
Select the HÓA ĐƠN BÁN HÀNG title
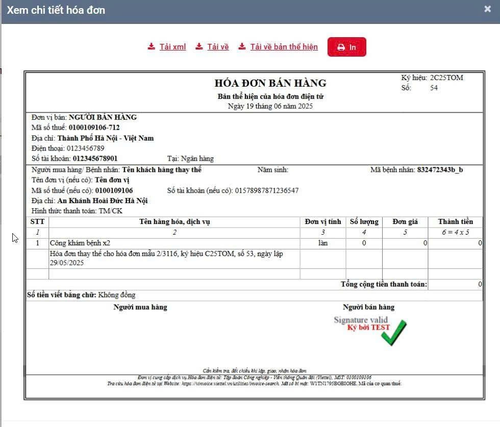point(270,83)
